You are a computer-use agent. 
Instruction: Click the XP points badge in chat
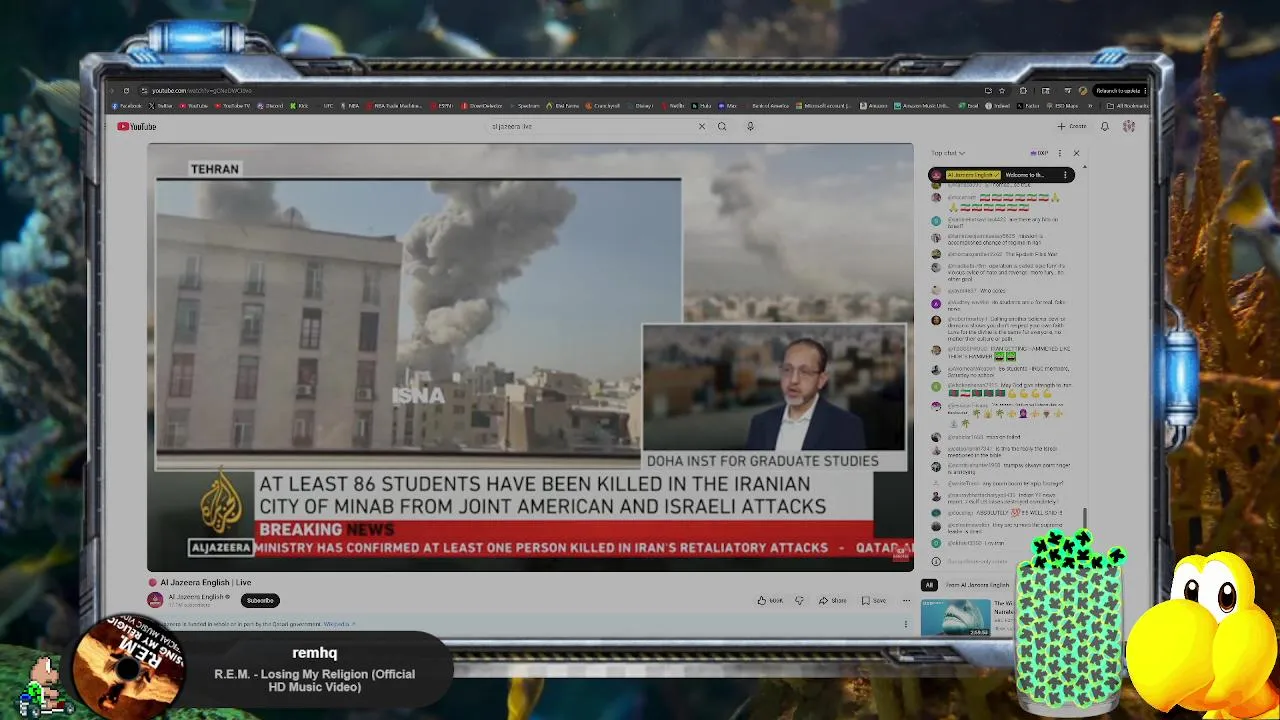pyautogui.click(x=1039, y=153)
